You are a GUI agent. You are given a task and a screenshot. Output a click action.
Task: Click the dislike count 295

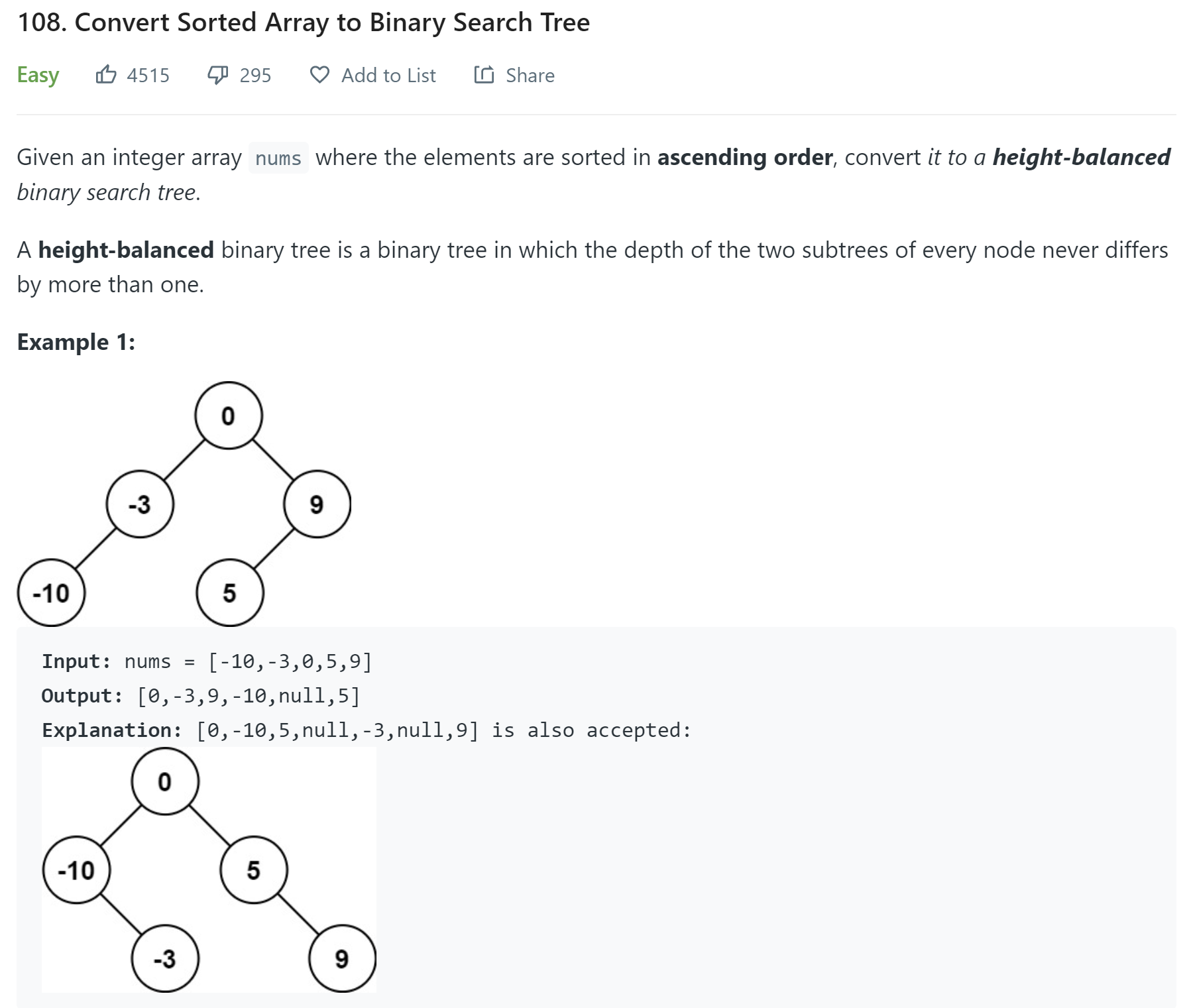255,75
